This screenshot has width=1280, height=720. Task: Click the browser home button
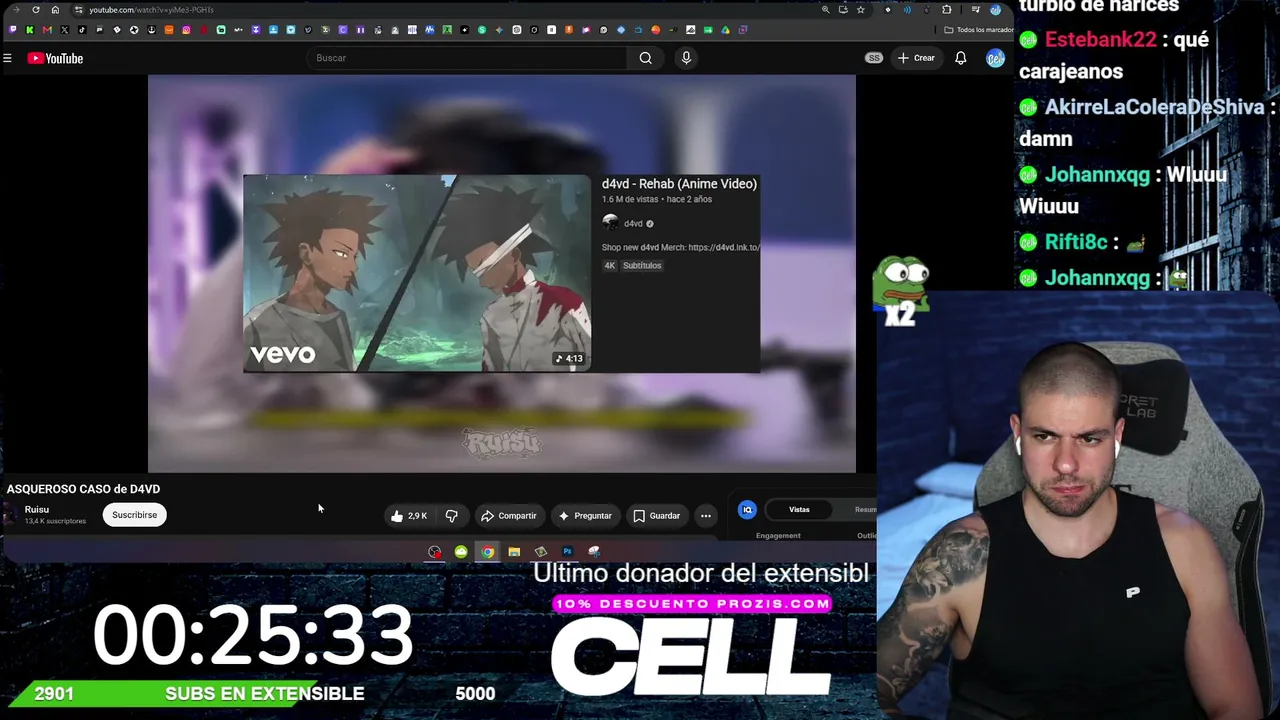(55, 10)
